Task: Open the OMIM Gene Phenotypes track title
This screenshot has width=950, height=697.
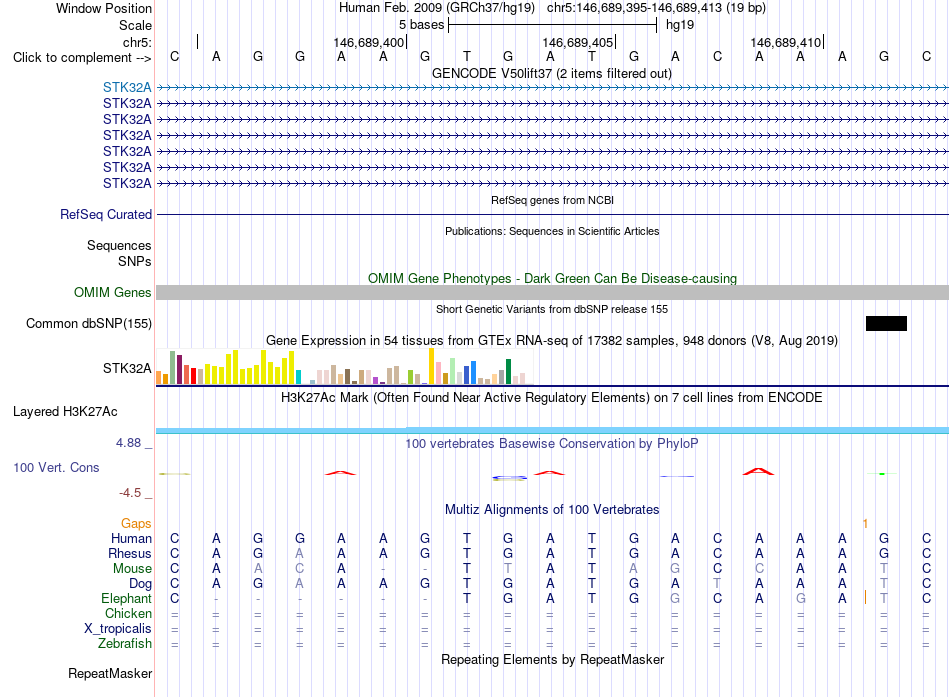Action: 552,278
